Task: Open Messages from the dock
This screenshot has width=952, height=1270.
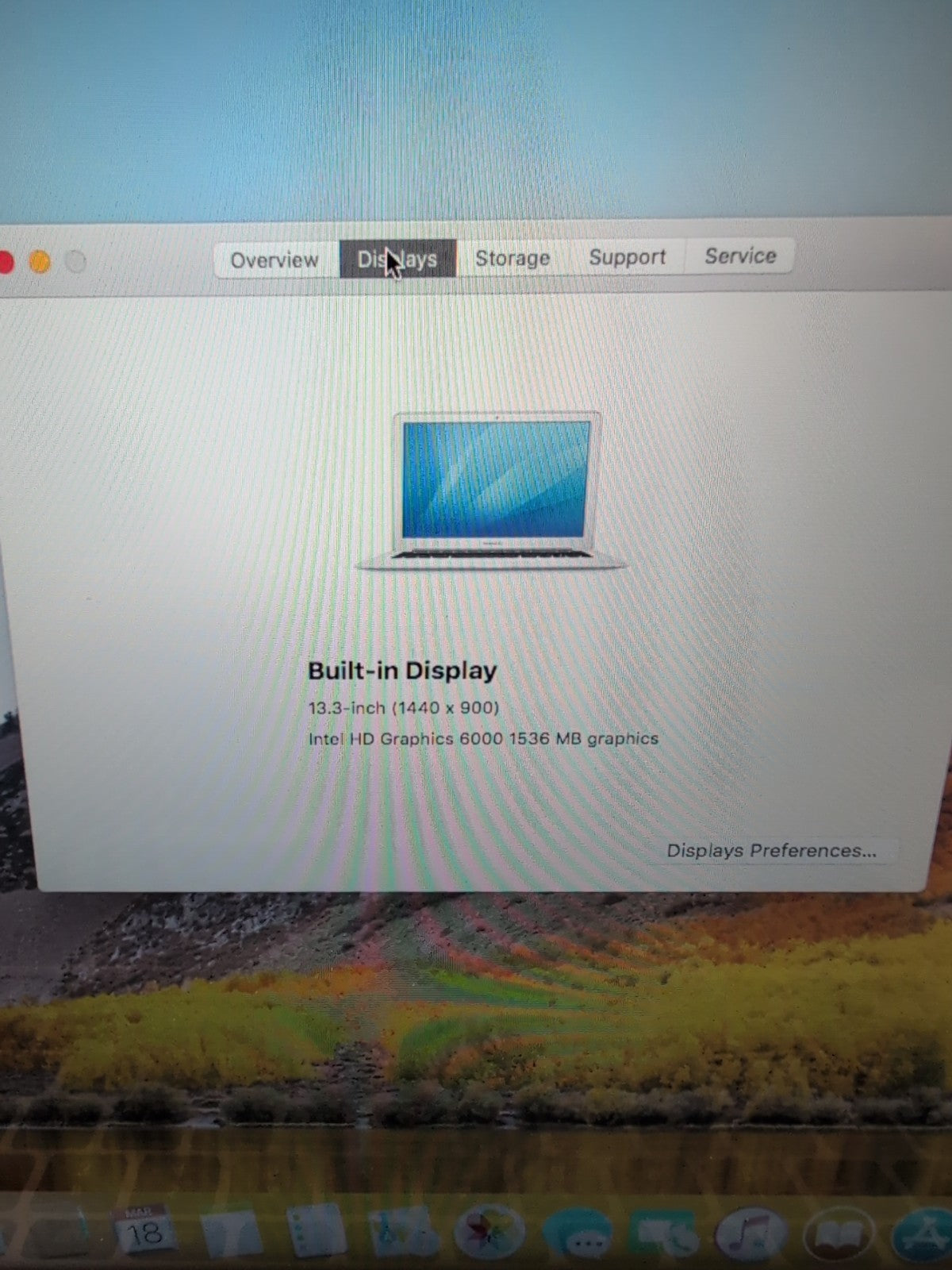Action: tap(577, 1234)
